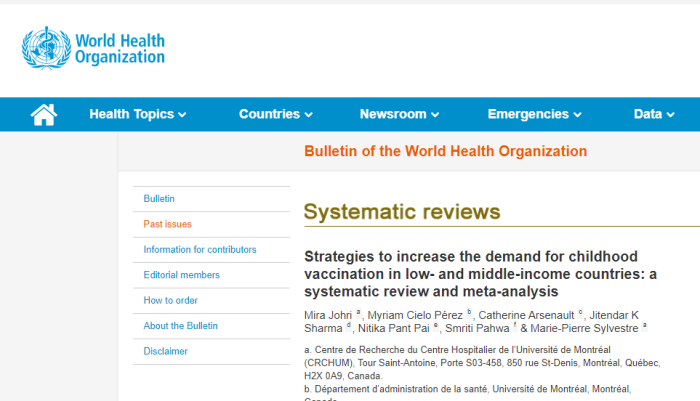
Task: Click author name Catherine Arsenault
Action: click(526, 315)
